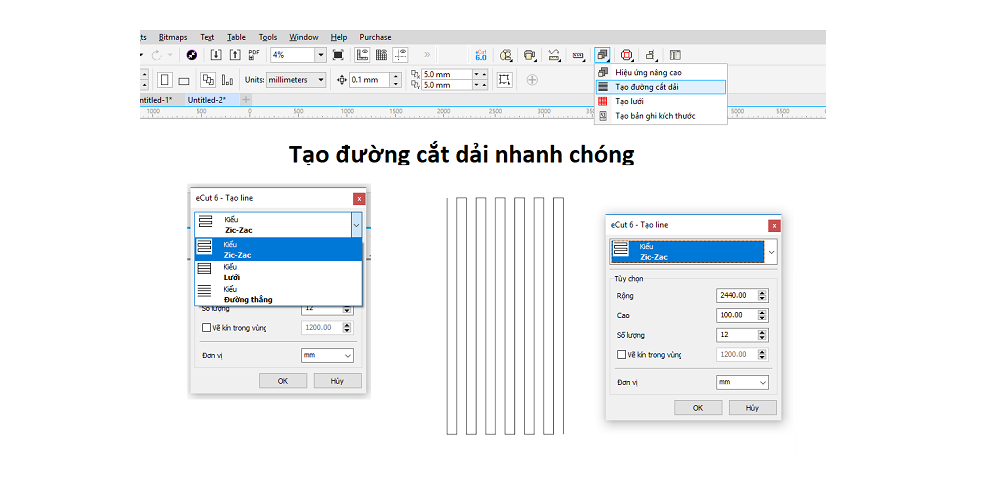This screenshot has width=1000, height=500.
Task: Open the Purchase menu
Action: 376,37
